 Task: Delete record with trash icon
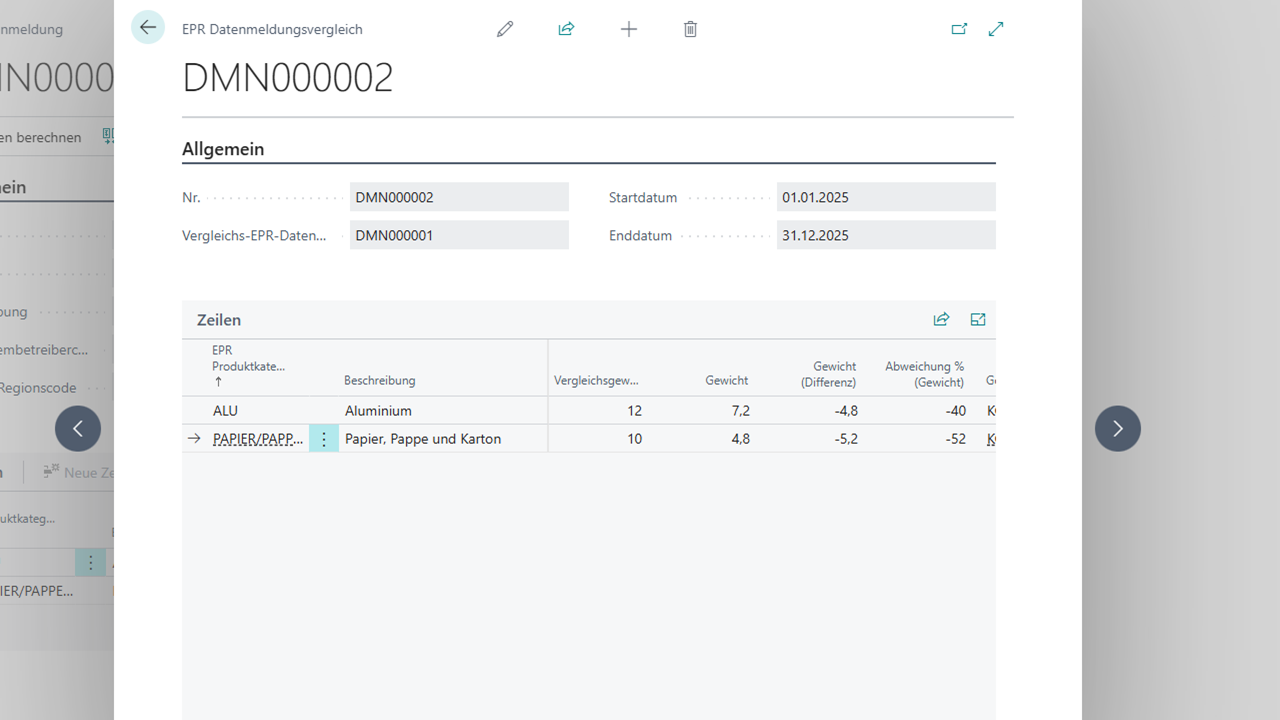[690, 29]
